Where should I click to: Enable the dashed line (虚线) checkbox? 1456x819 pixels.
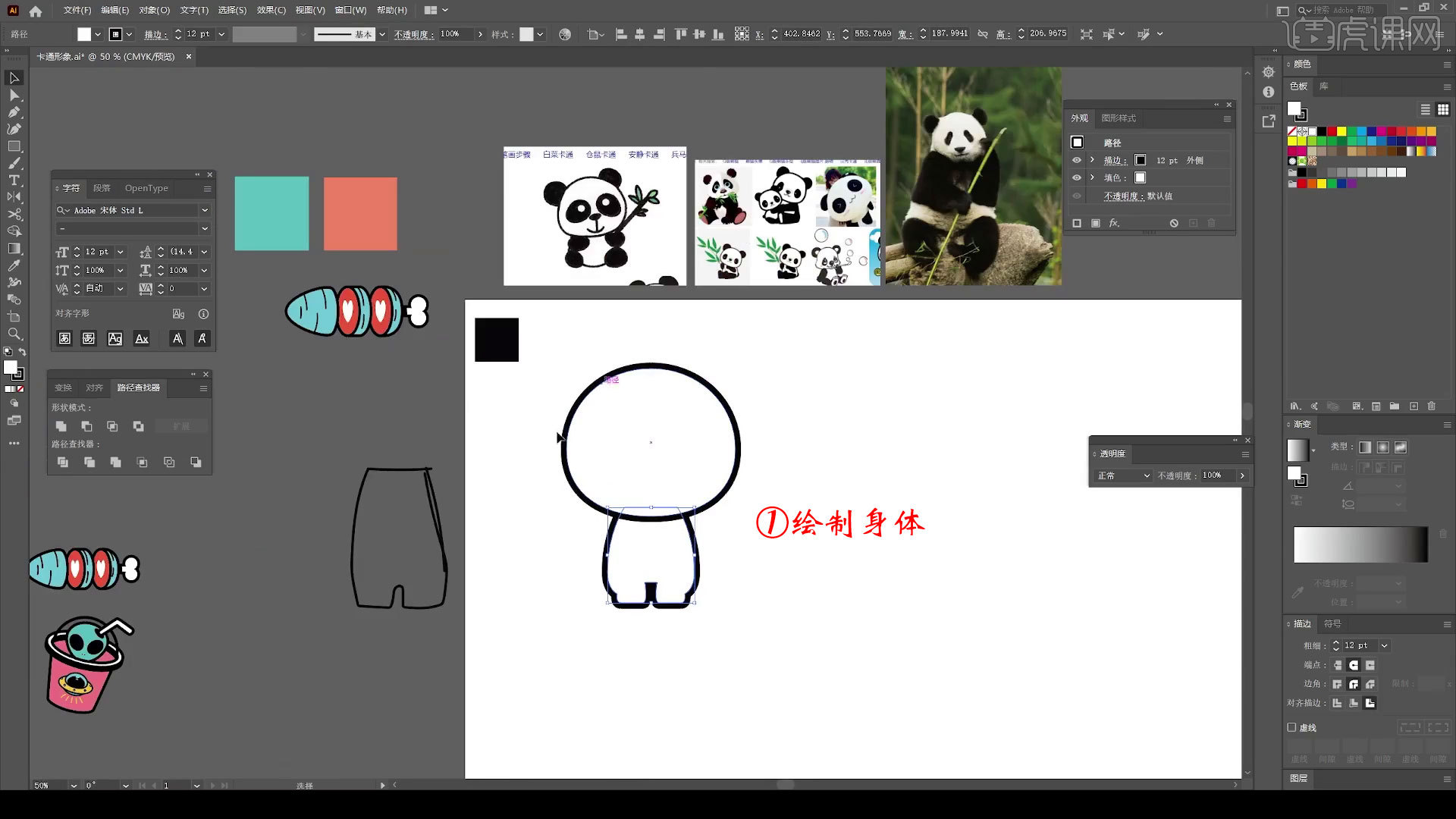coord(1292,727)
